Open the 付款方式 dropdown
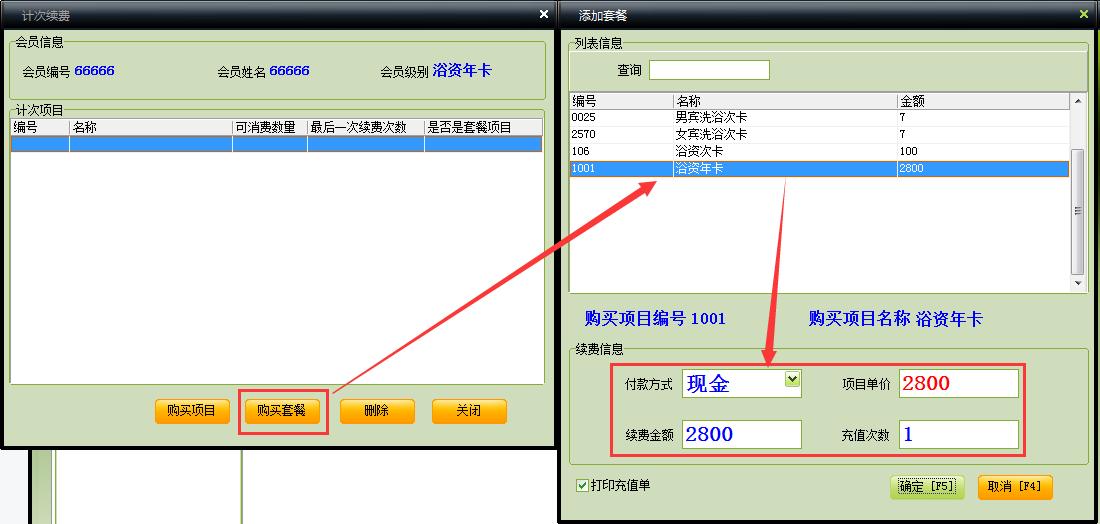Viewport: 1100px width, 524px height. point(793,379)
